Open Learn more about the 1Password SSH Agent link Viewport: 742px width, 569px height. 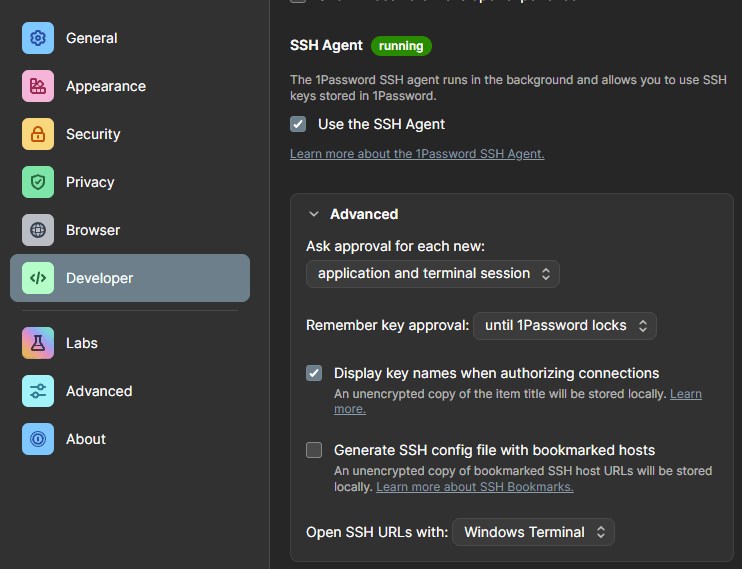click(x=417, y=154)
